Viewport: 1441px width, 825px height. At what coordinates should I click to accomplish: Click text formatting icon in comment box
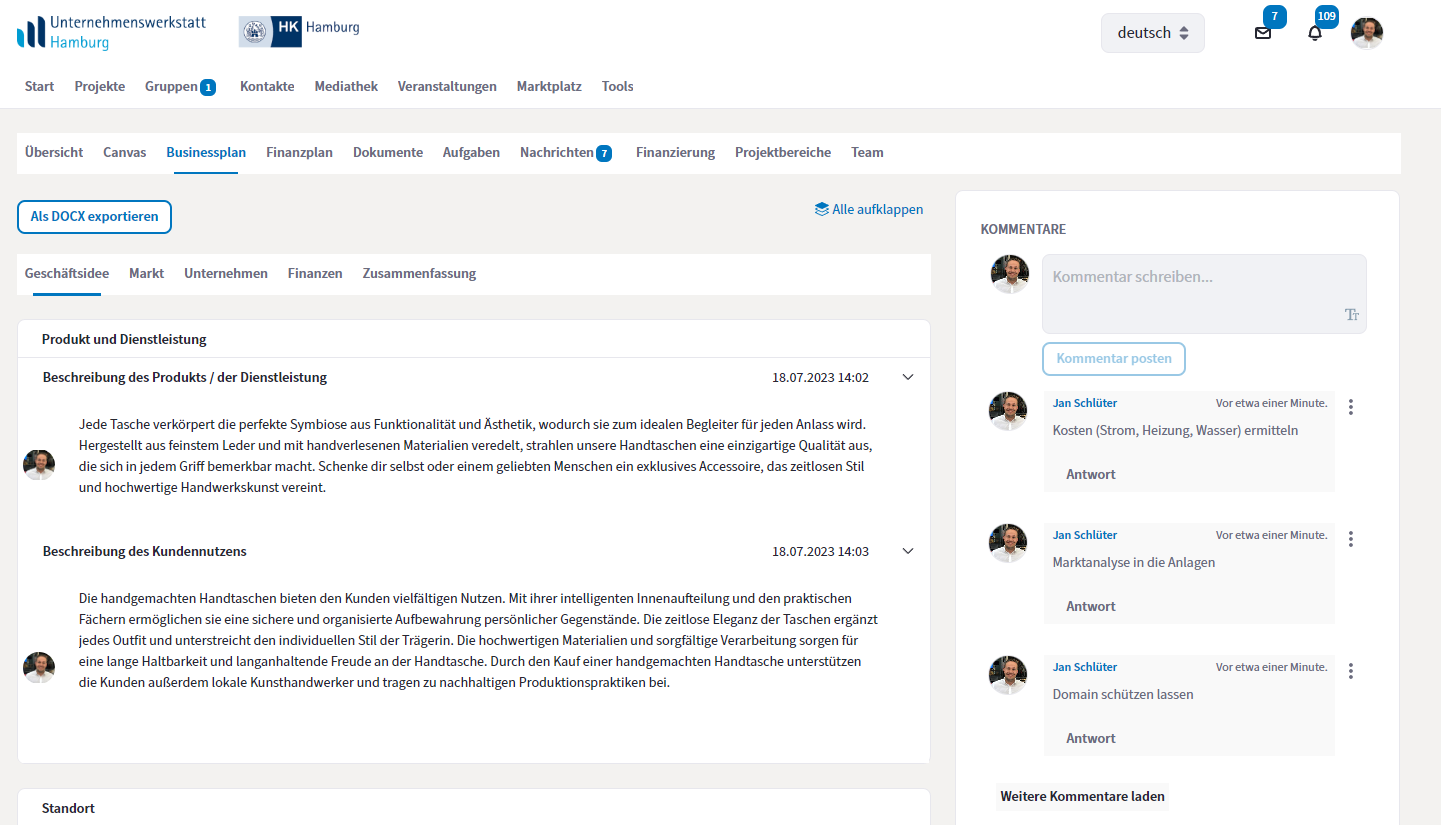(1352, 315)
